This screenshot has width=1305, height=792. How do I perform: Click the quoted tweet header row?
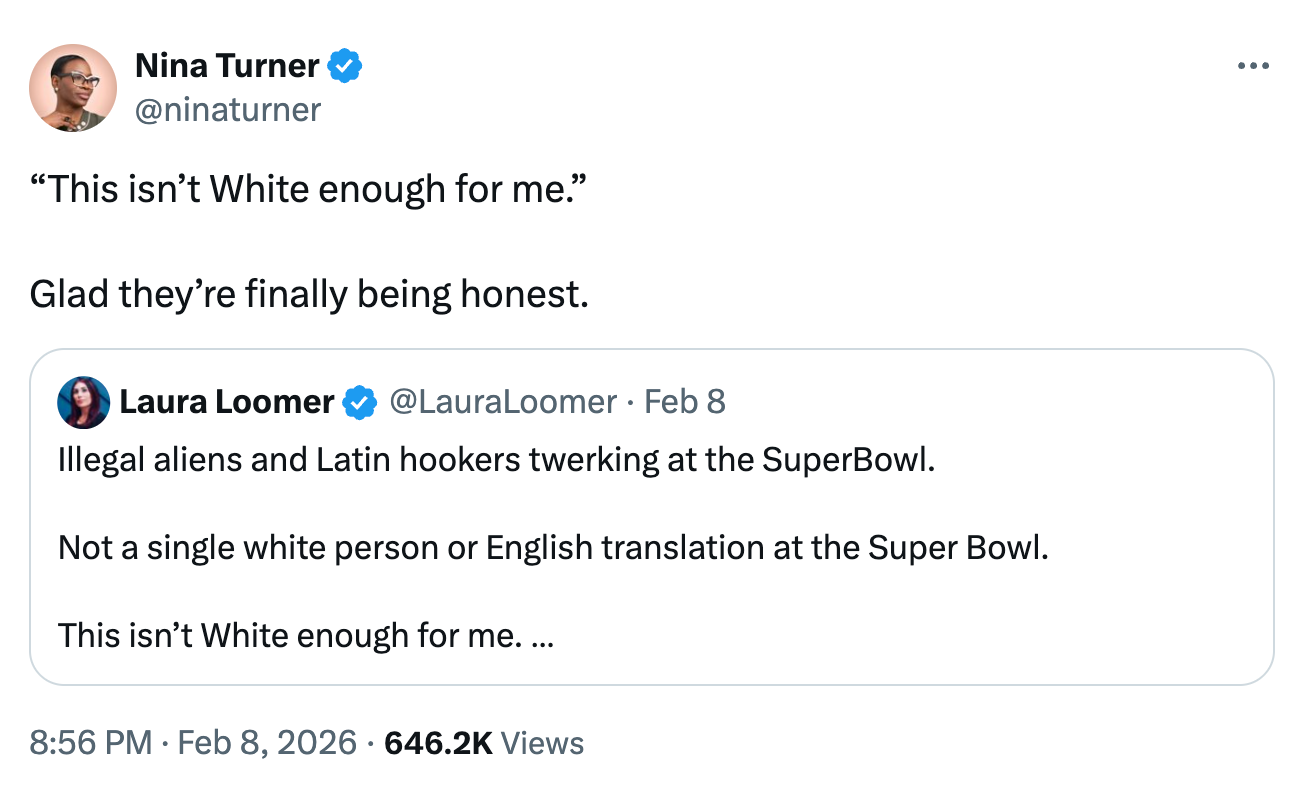pos(400,402)
